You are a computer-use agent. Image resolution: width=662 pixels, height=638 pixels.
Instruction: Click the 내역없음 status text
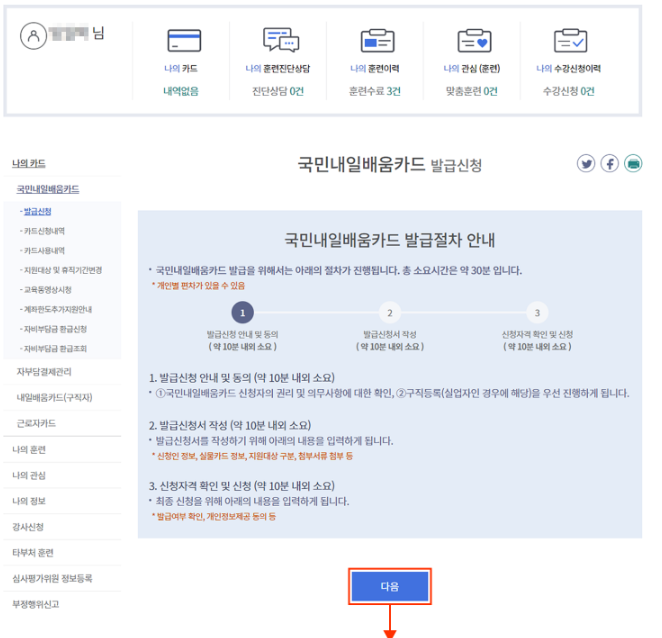click(181, 91)
